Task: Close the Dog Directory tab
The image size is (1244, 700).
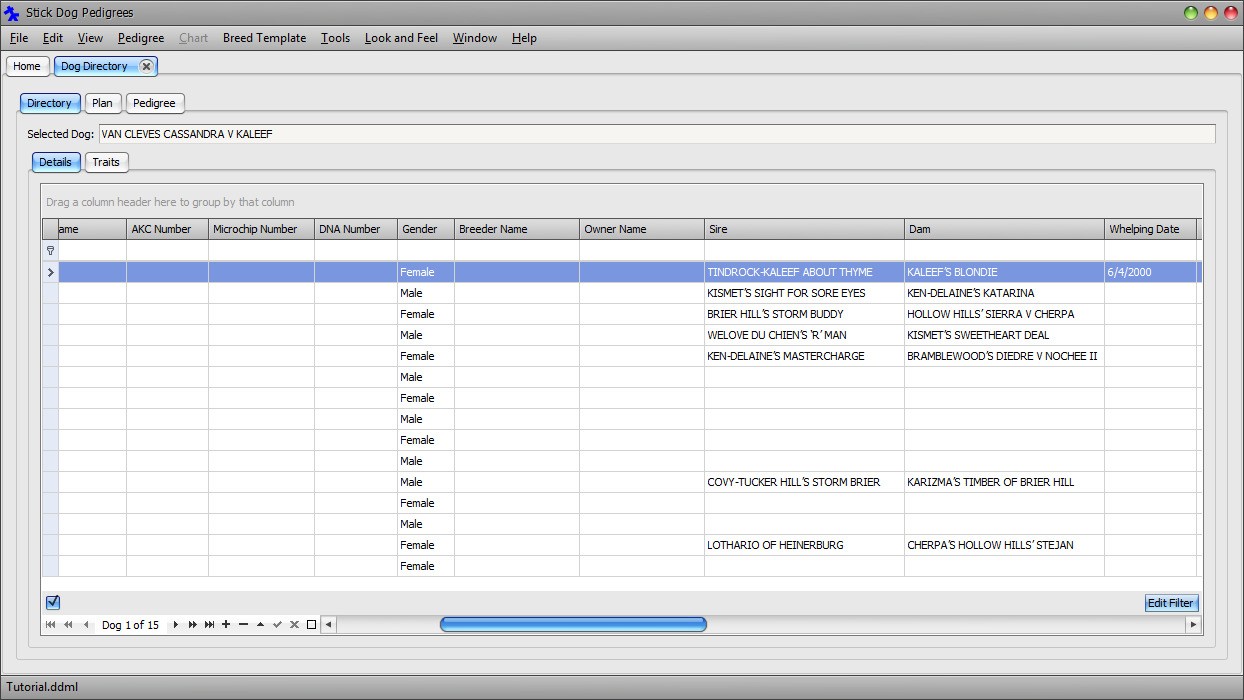Action: click(x=146, y=66)
